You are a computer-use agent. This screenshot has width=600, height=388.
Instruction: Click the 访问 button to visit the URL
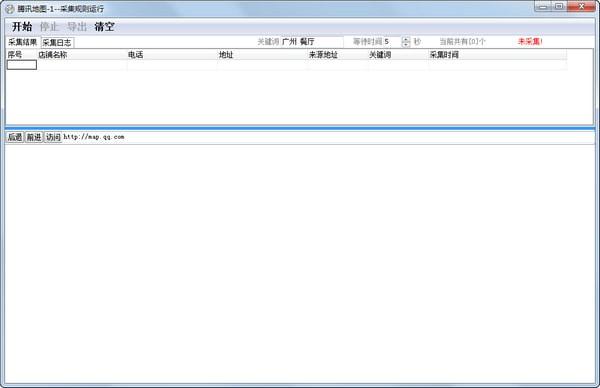point(53,137)
